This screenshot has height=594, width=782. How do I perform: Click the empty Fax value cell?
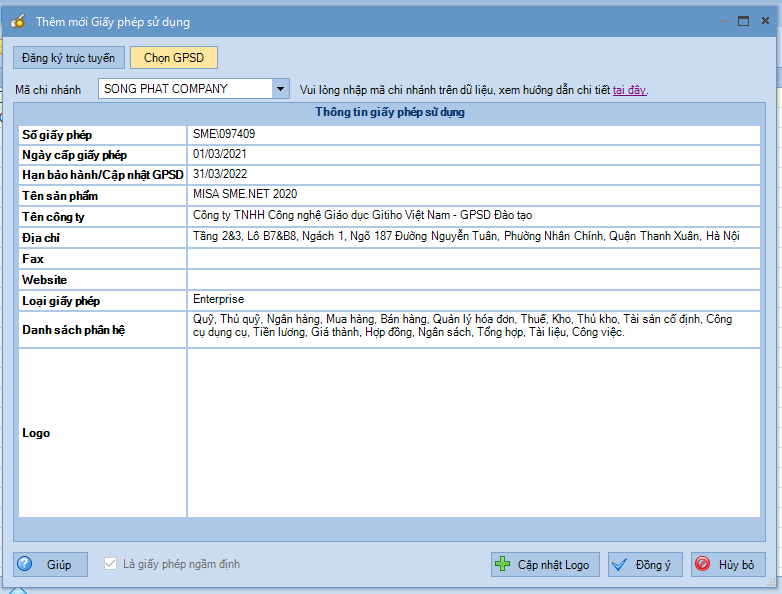tap(474, 259)
